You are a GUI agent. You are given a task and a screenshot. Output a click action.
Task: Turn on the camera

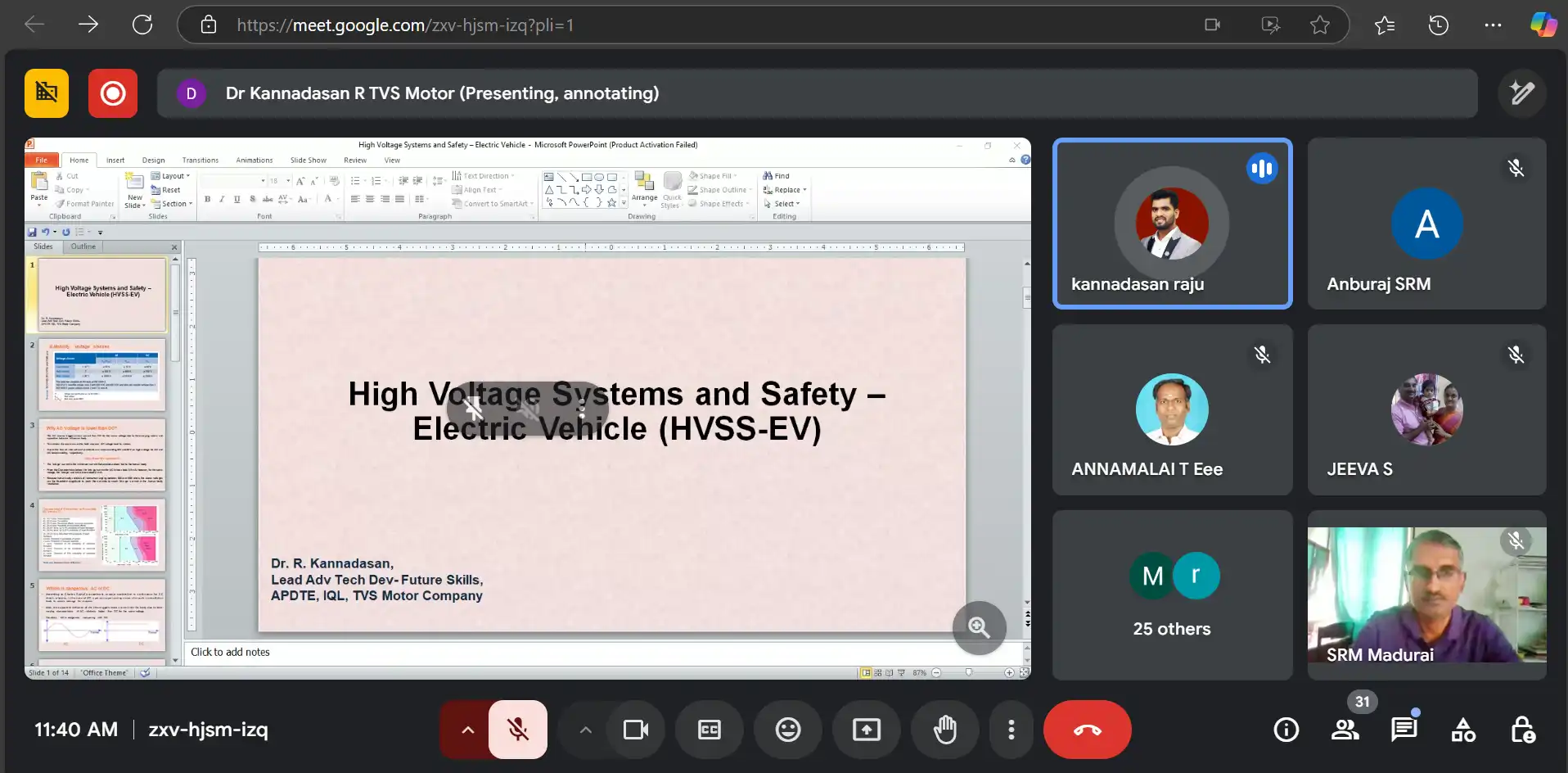[635, 730]
